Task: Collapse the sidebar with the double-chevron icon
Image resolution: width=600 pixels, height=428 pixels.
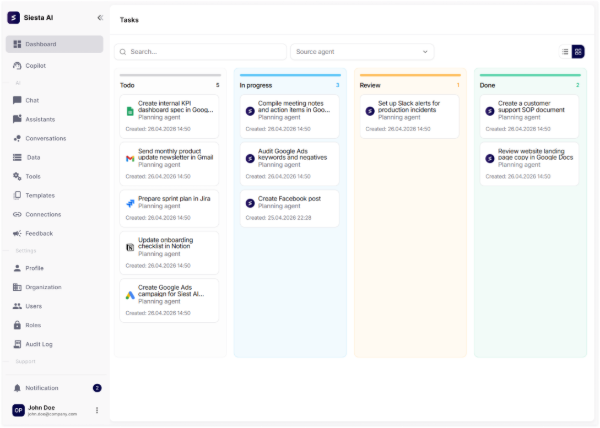Action: [x=99, y=18]
